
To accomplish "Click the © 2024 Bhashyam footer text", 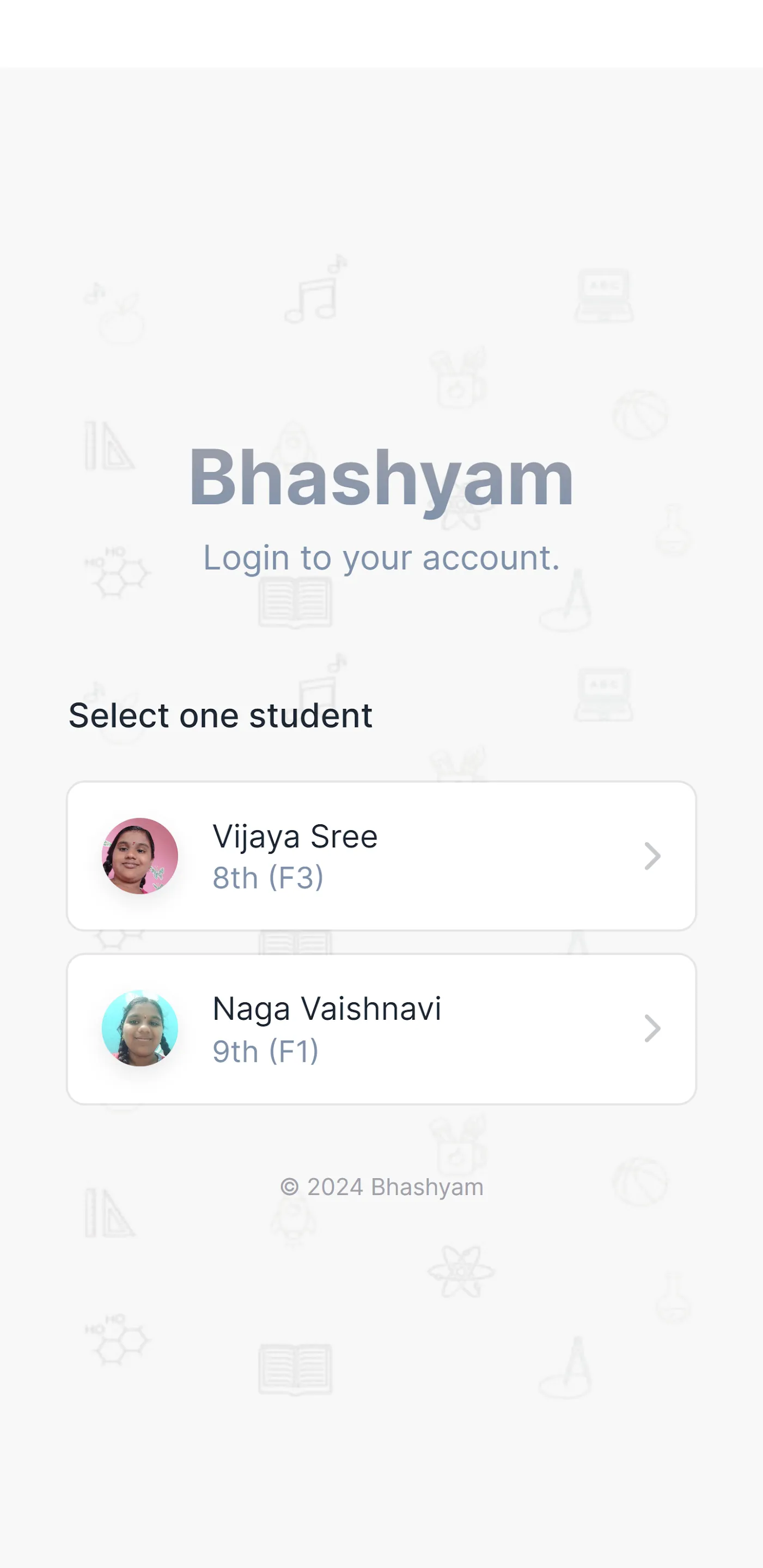I will tap(382, 1186).
